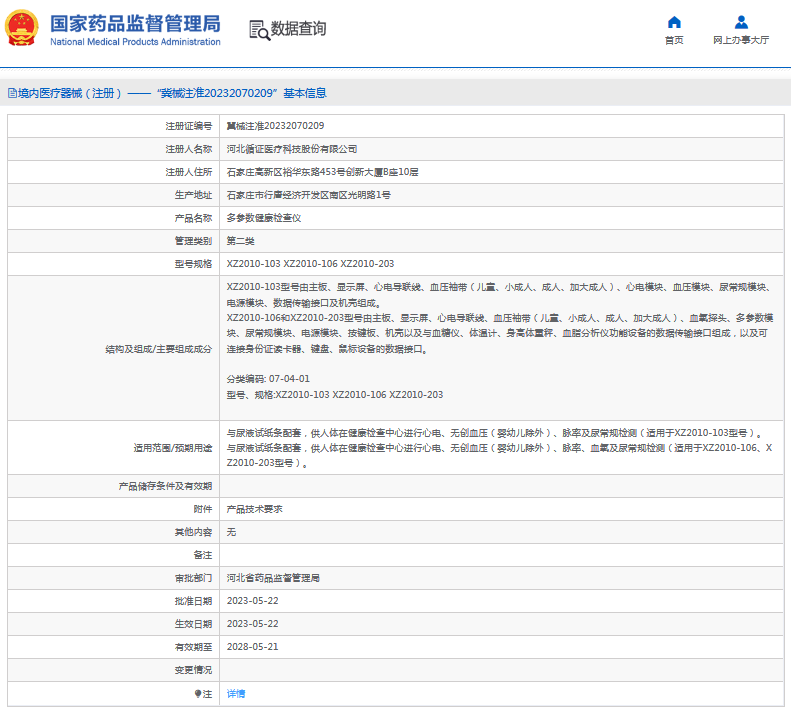Open the 数据查询 search icon

click(x=259, y=30)
